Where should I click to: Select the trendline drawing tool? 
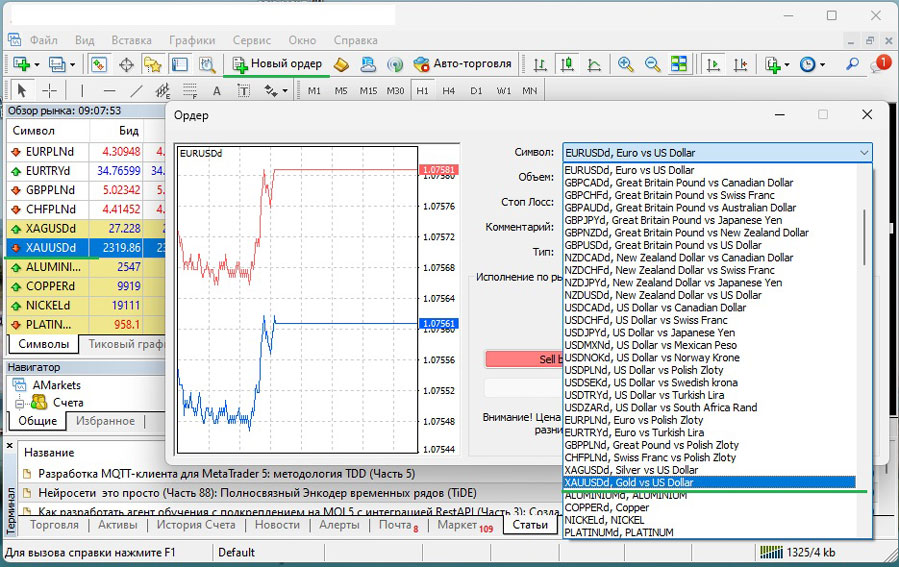tap(136, 91)
